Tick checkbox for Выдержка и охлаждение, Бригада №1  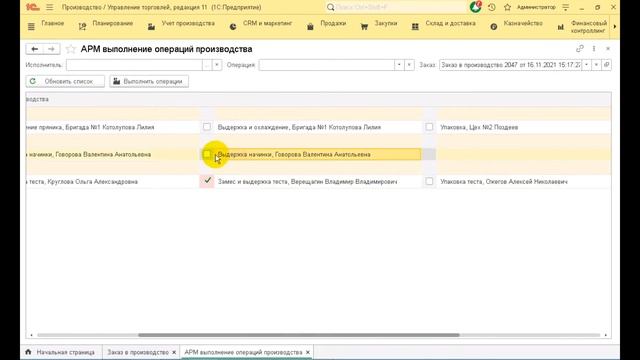click(x=207, y=127)
